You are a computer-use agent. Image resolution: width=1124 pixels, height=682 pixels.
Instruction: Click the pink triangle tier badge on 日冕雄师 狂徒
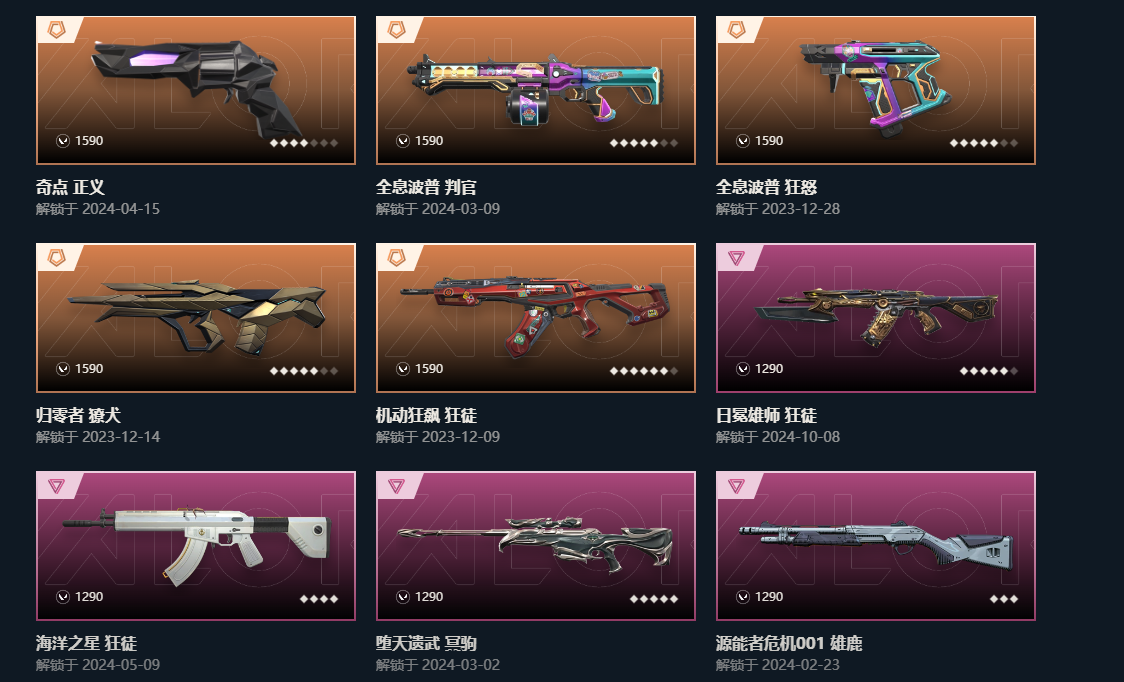tap(735, 257)
